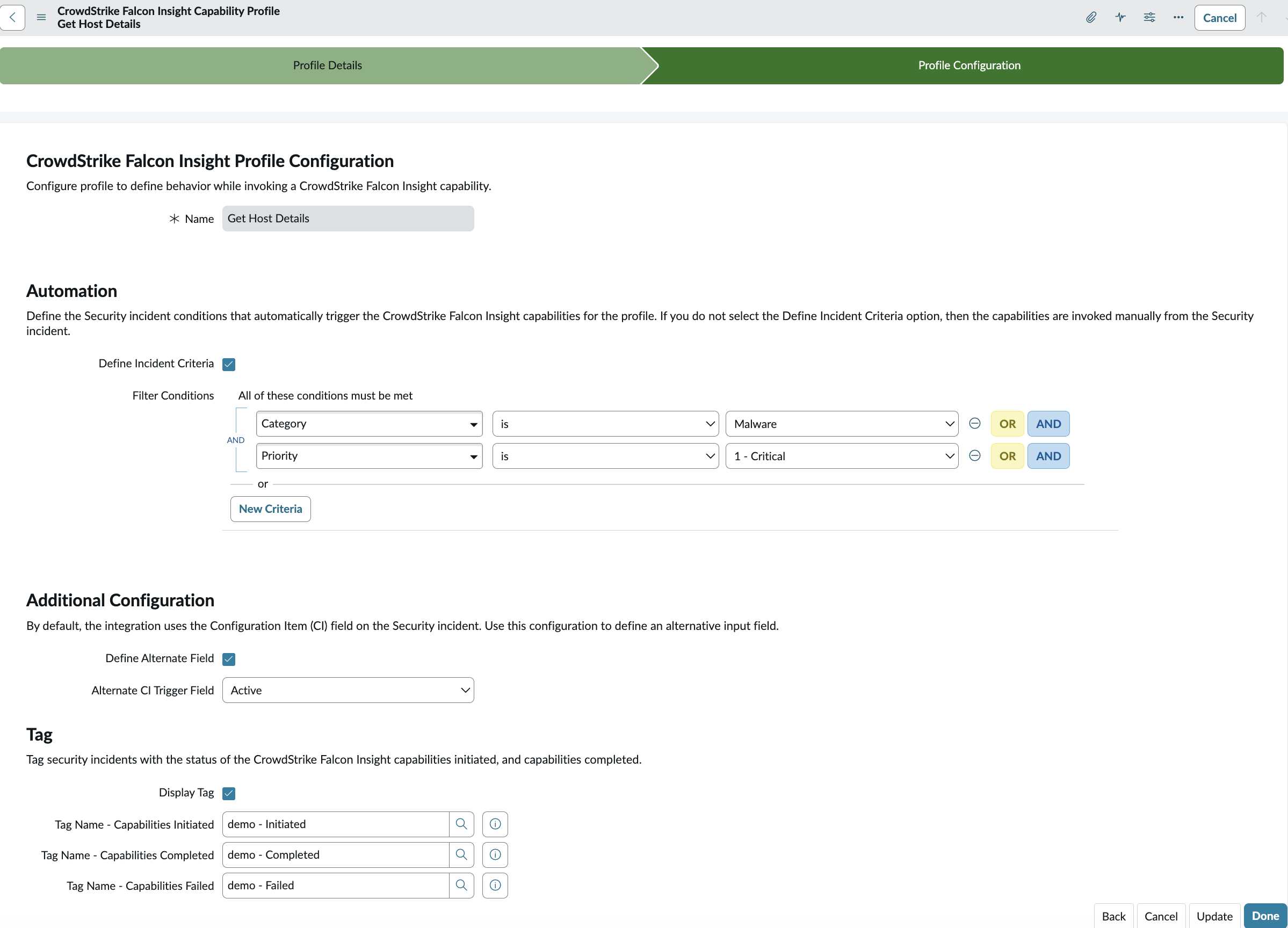The height and width of the screenshot is (928, 1288).
Task: Open personalize form settings sliders icon
Action: tap(1149, 18)
